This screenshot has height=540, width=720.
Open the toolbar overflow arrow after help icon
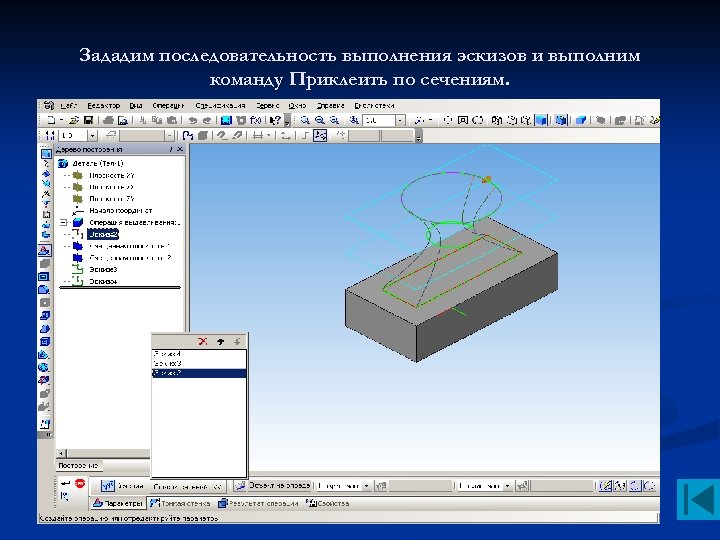coord(287,122)
